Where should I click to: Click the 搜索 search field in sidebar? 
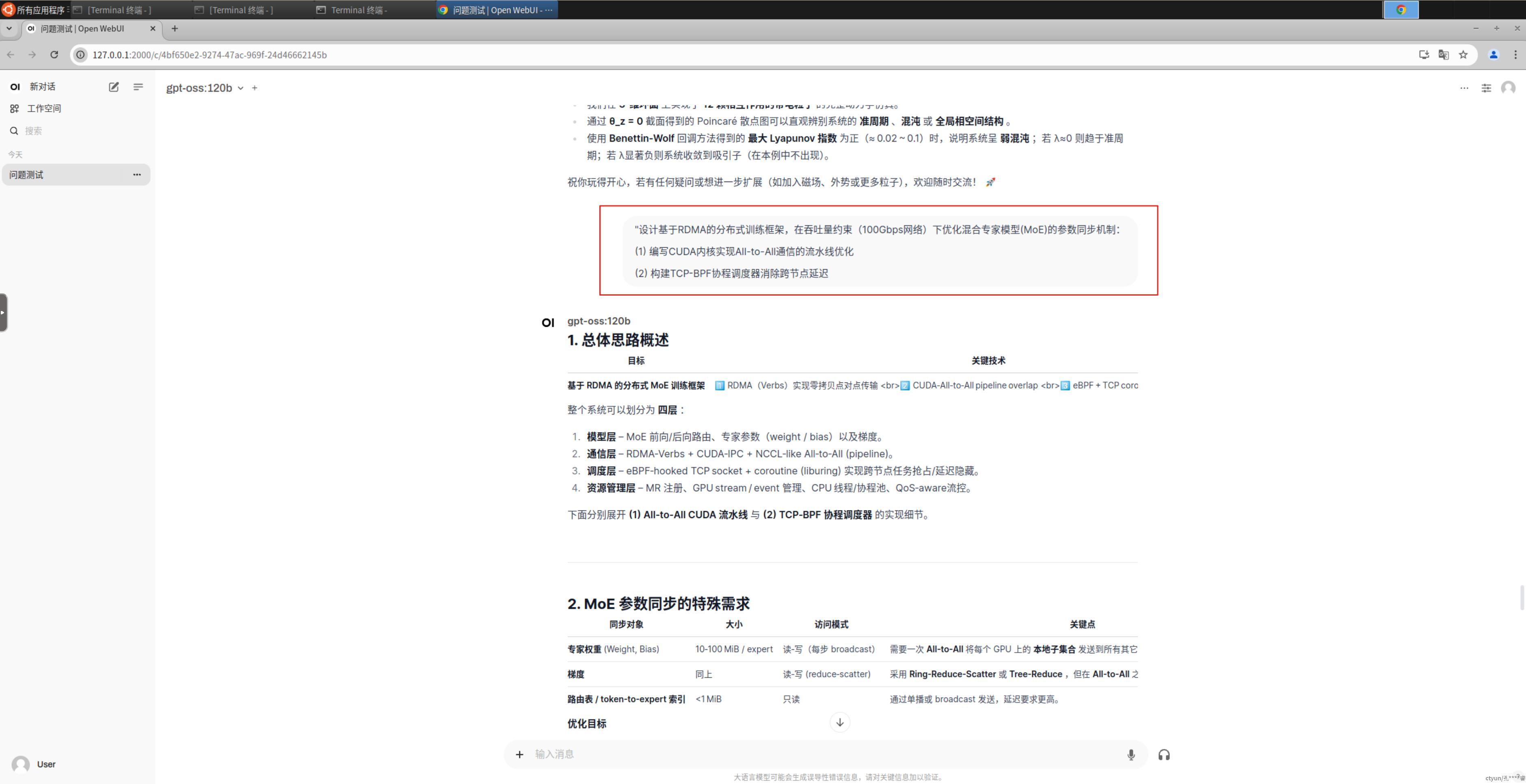76,131
